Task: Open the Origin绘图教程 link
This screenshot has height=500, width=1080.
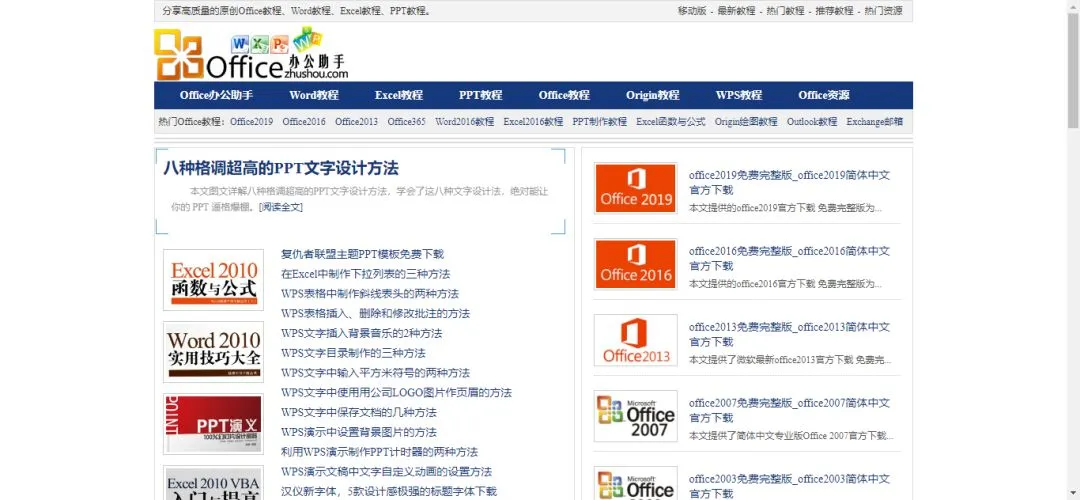Action: click(x=746, y=122)
